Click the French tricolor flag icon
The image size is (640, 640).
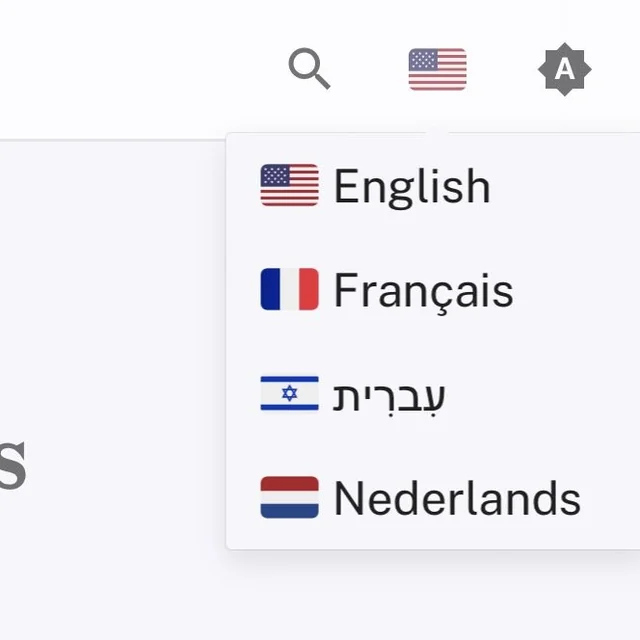coord(289,290)
